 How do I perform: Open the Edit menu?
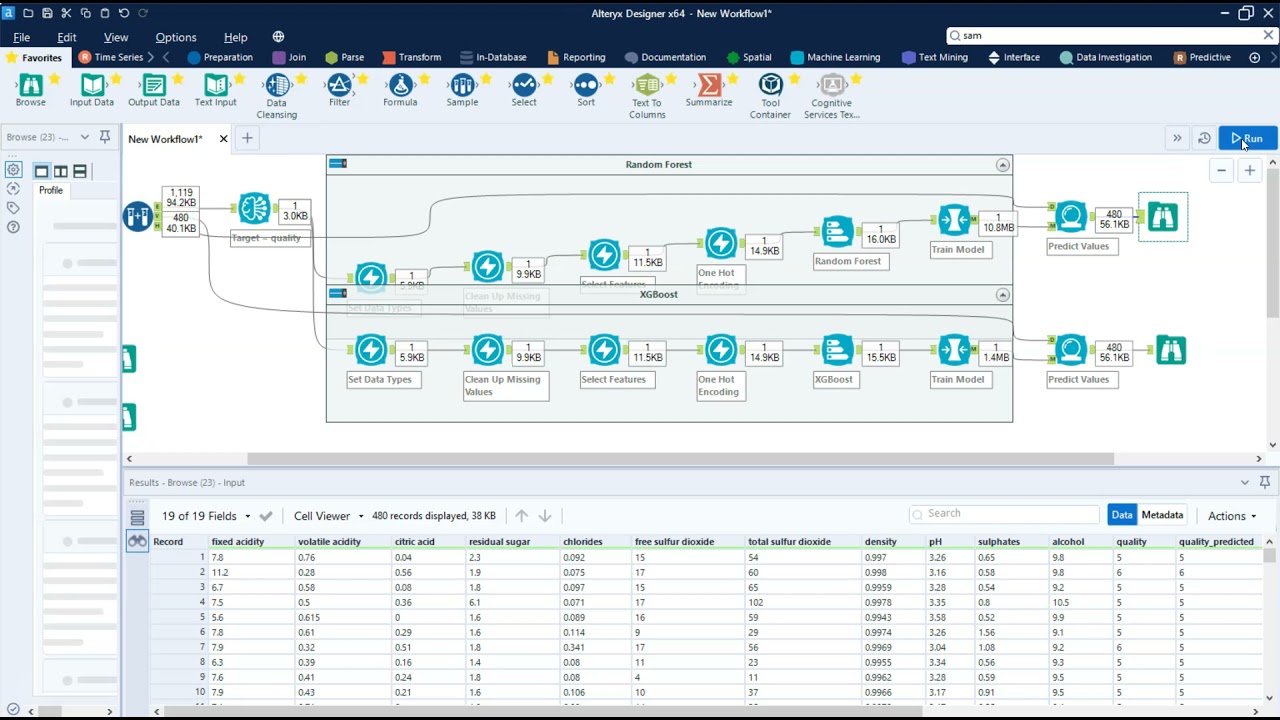coord(67,37)
